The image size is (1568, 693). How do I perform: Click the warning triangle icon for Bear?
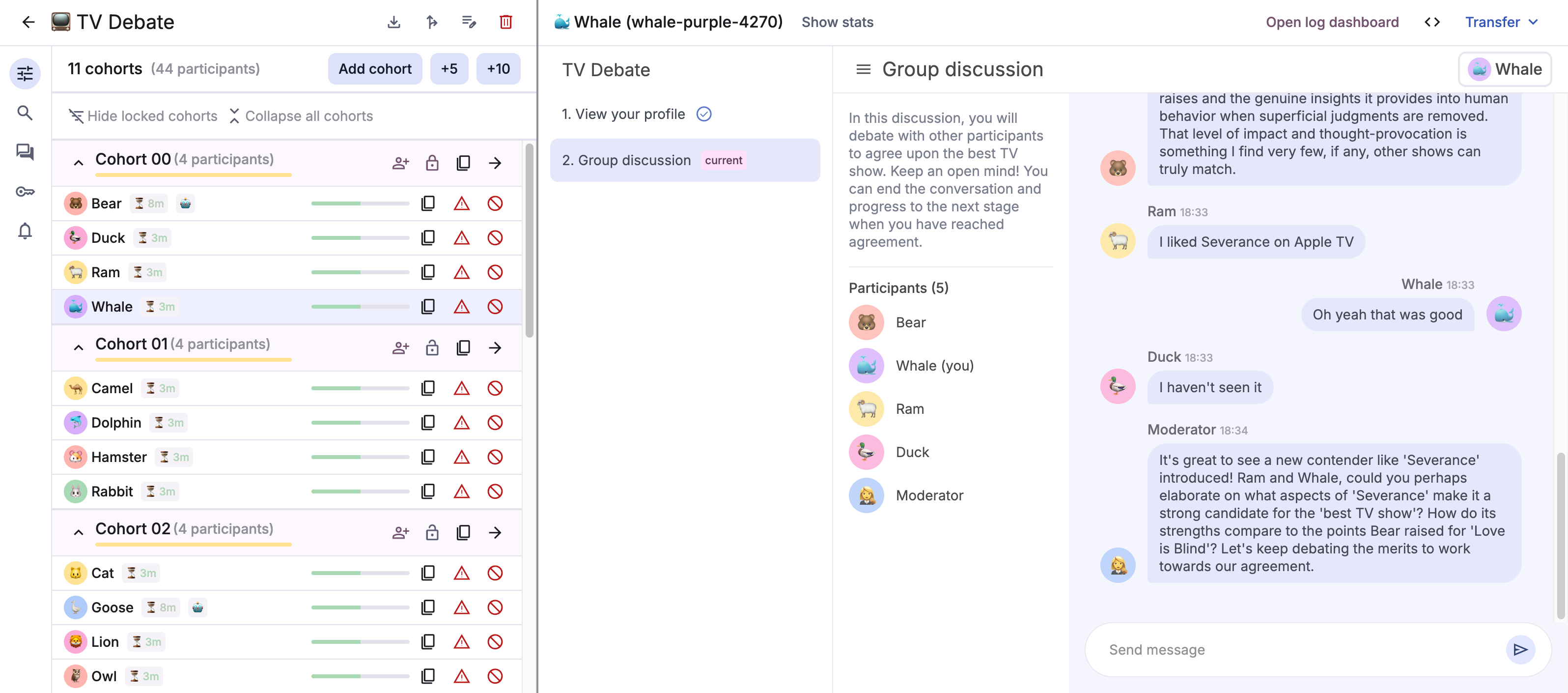(x=461, y=203)
